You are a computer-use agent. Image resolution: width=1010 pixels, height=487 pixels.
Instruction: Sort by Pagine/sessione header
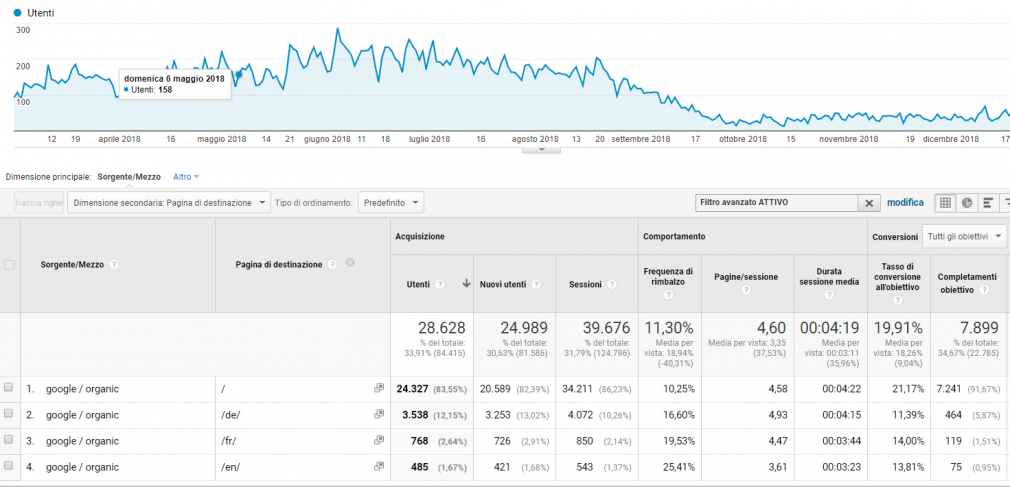pos(747,277)
